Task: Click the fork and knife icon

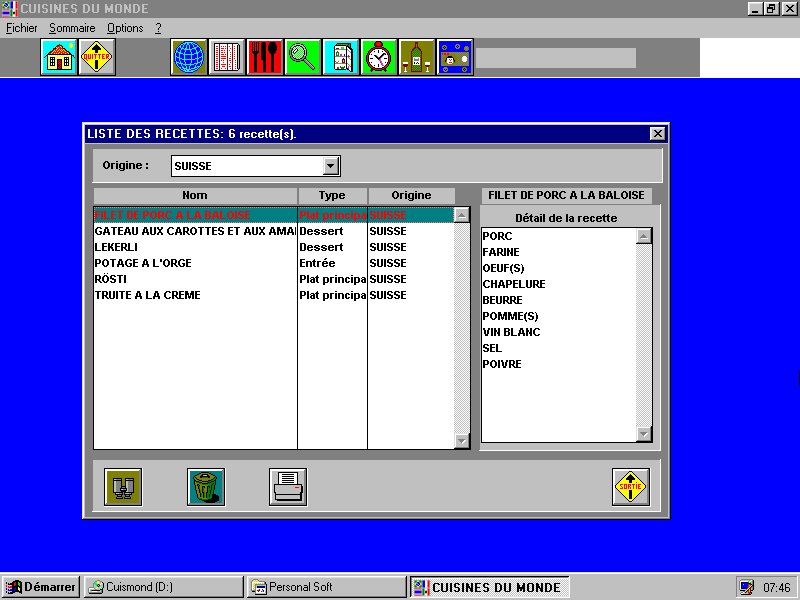Action: pyautogui.click(x=265, y=58)
